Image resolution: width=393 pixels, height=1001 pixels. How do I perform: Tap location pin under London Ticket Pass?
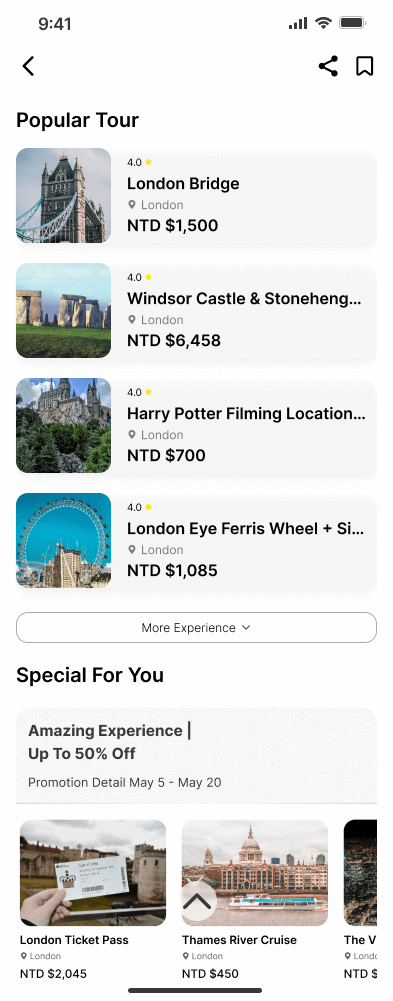coord(24,956)
